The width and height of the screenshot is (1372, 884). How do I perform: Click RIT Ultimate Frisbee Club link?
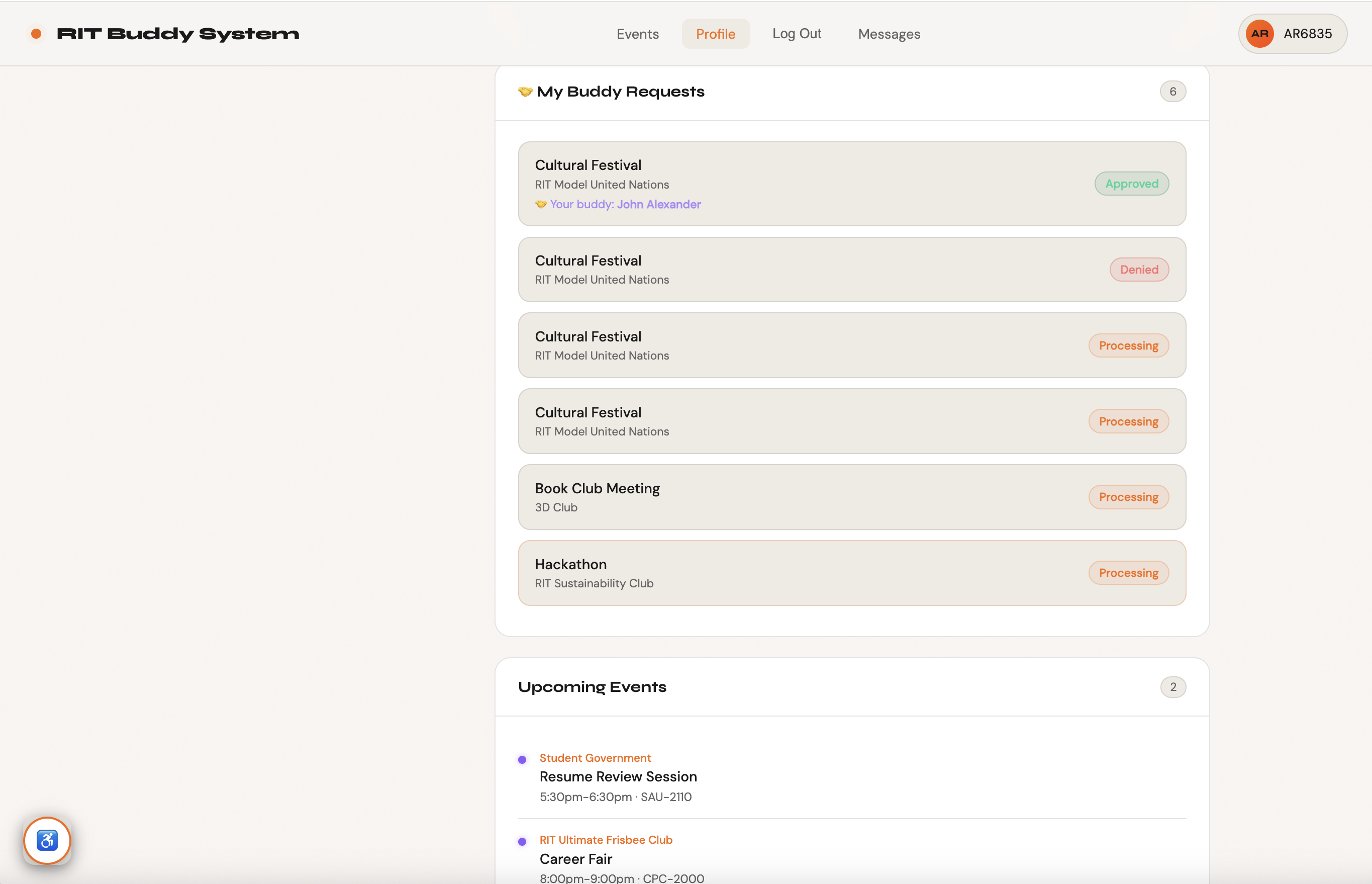point(605,840)
